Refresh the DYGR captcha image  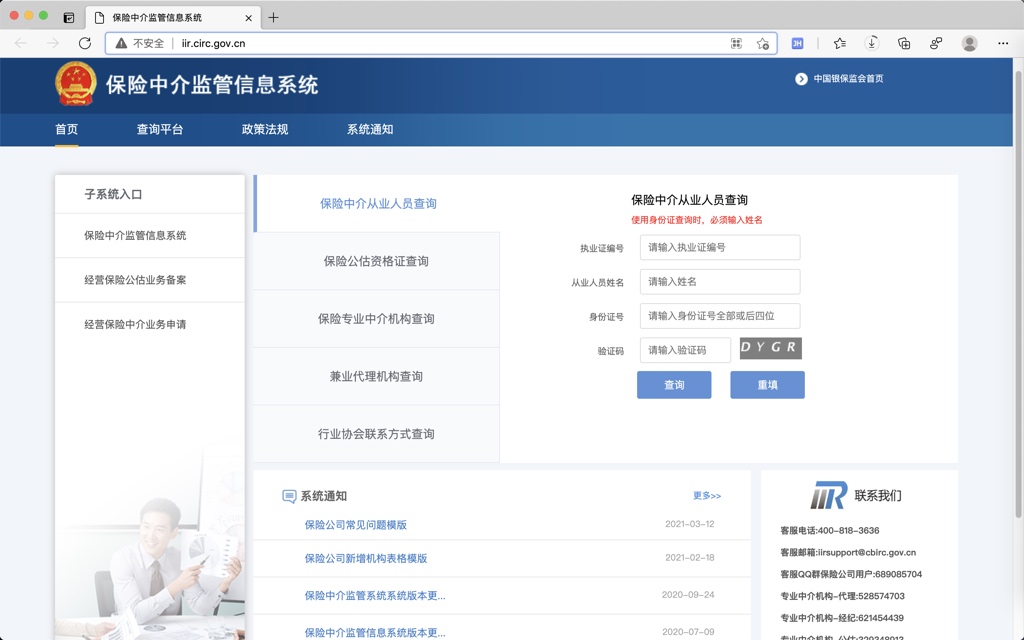click(x=771, y=348)
